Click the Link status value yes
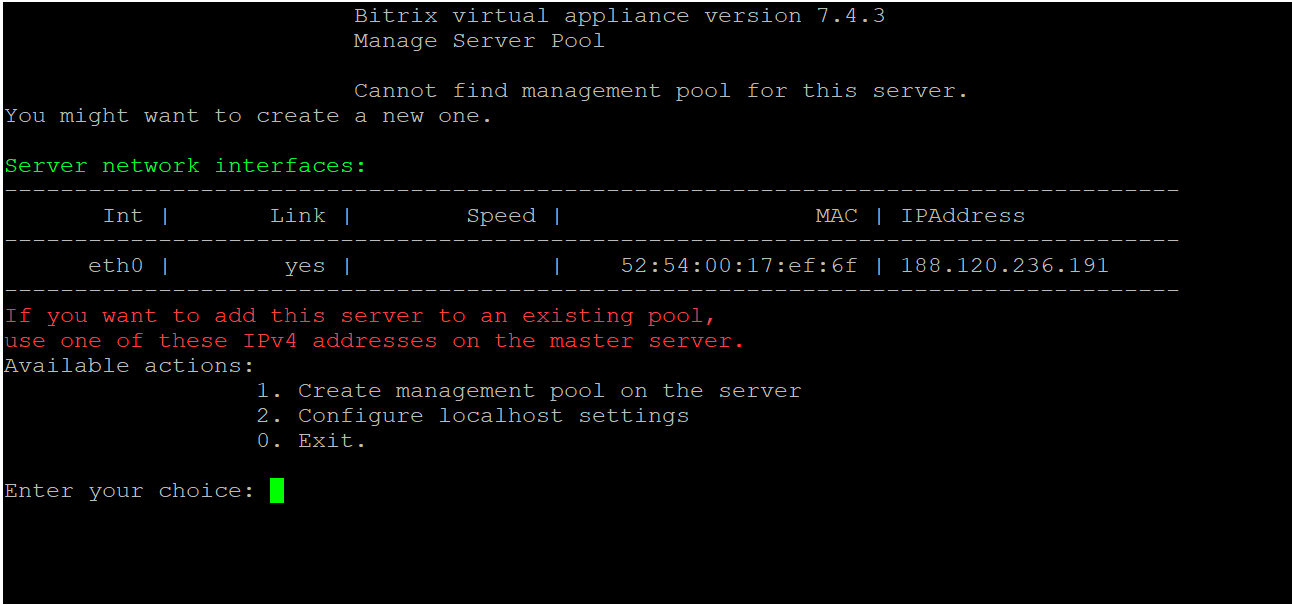The height and width of the screenshot is (605, 1292). [305, 266]
